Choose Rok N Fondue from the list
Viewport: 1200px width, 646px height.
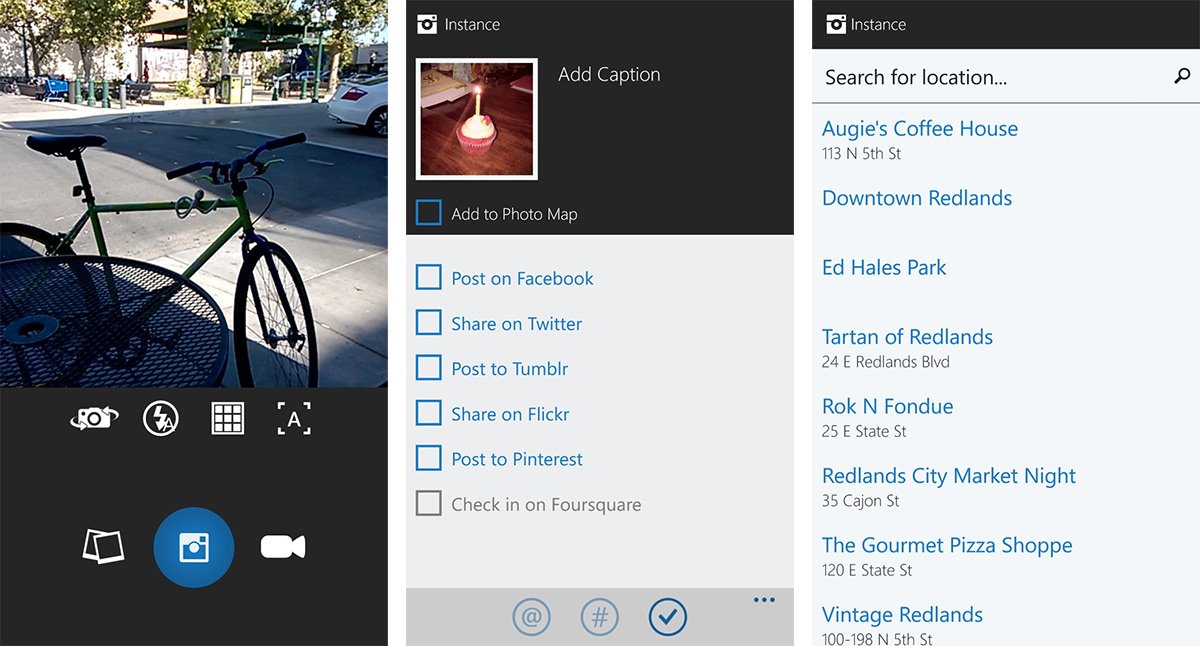tap(887, 407)
